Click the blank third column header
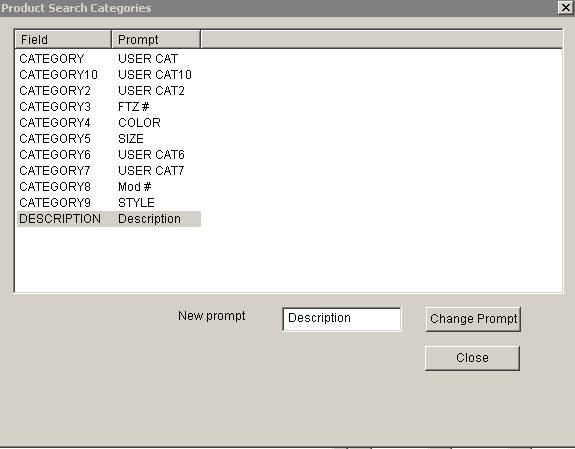 point(381,39)
